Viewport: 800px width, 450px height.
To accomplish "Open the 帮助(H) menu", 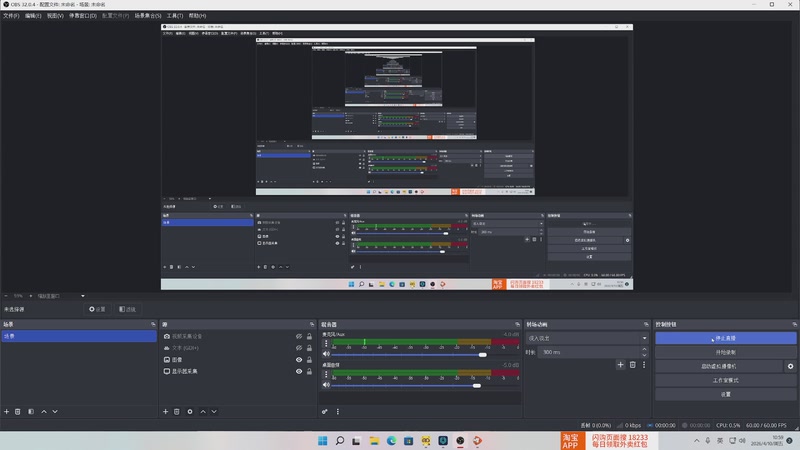I will pyautogui.click(x=197, y=16).
